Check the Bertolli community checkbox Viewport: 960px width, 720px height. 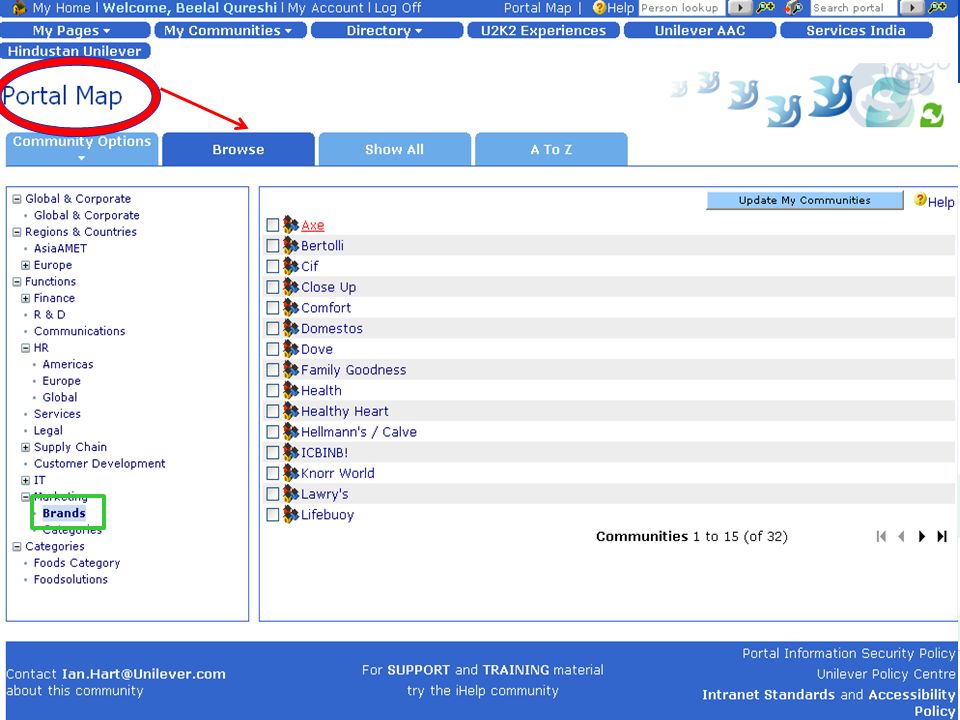click(x=272, y=246)
